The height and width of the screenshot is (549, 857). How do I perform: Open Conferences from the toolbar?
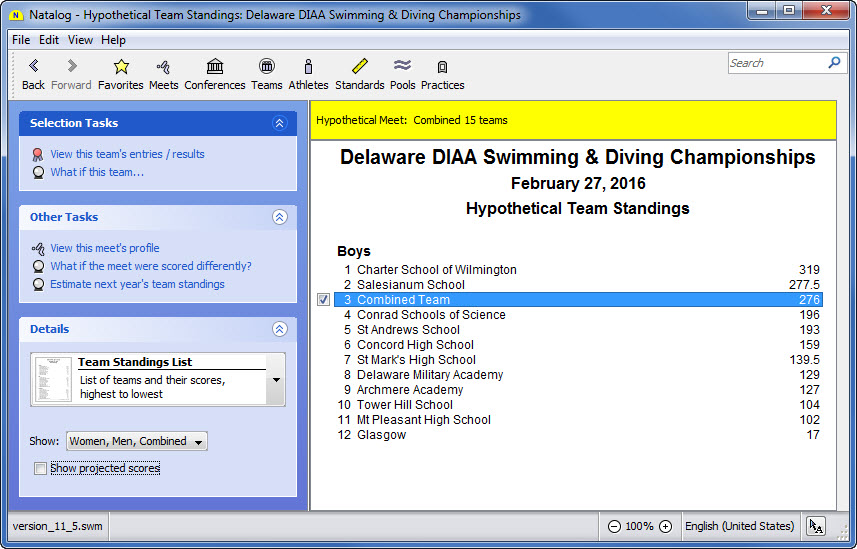pyautogui.click(x=214, y=67)
